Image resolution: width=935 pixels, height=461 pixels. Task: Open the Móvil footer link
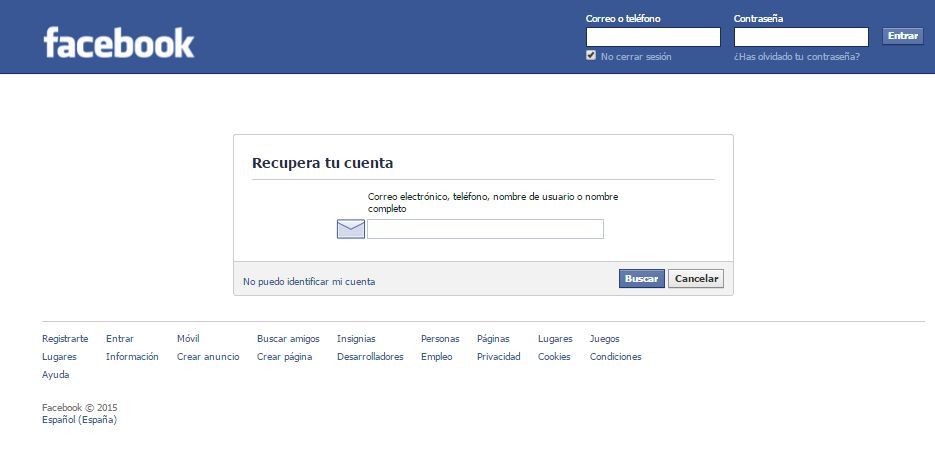[188, 339]
